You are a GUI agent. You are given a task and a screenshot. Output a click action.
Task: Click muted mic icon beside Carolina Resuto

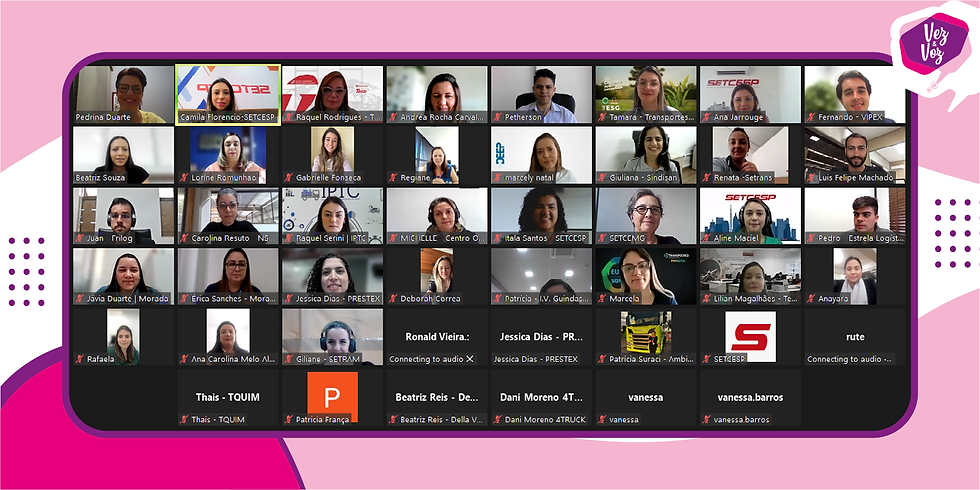(184, 238)
